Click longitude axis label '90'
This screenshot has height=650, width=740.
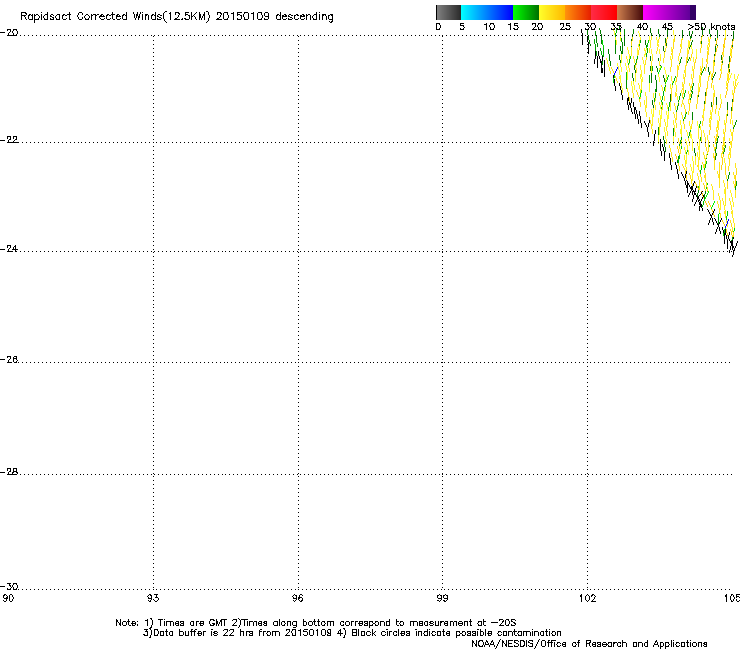click(8, 598)
